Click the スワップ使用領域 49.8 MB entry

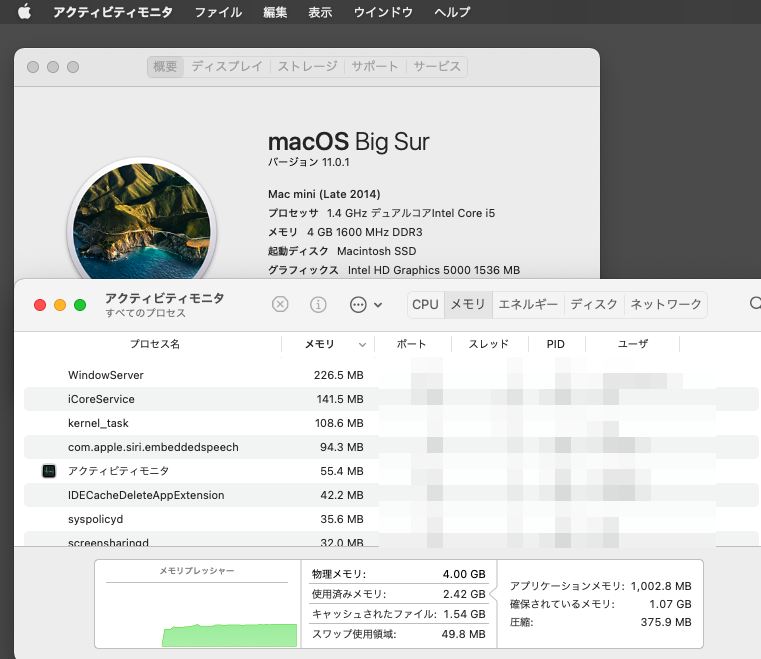pos(398,634)
